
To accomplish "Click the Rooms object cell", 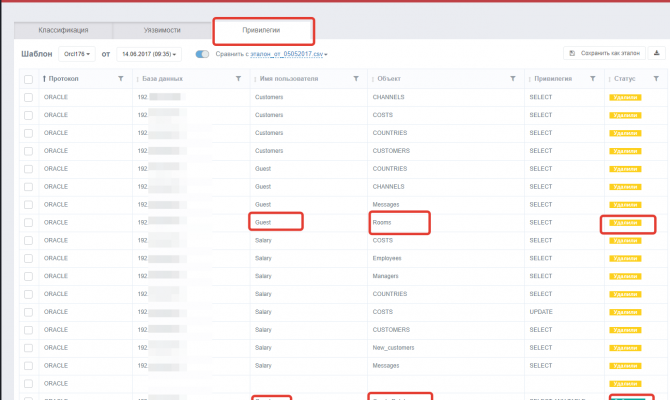I will (382, 223).
